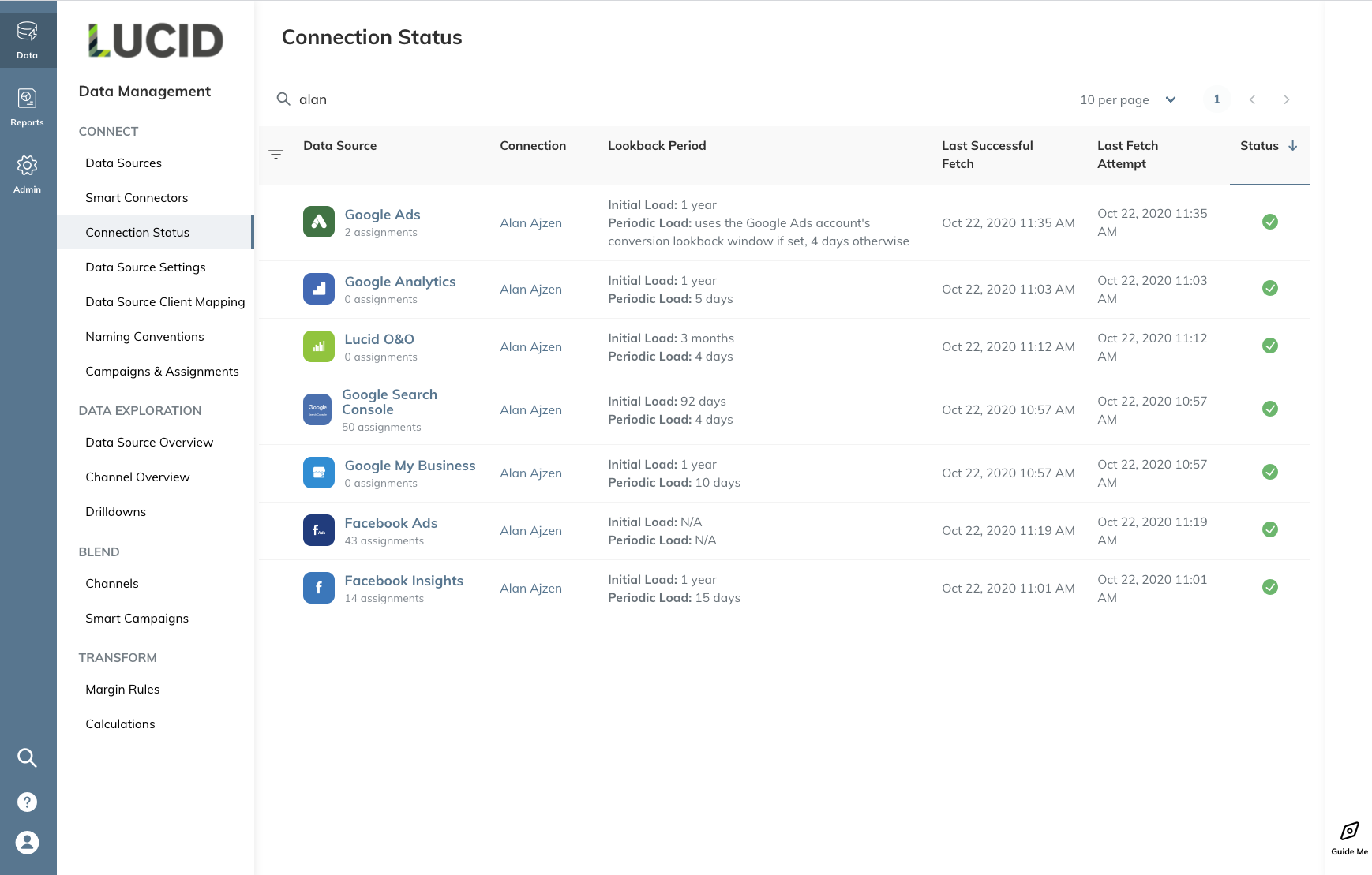Open the Google My Business link
Screen dimensions: 1372x875
coord(410,466)
